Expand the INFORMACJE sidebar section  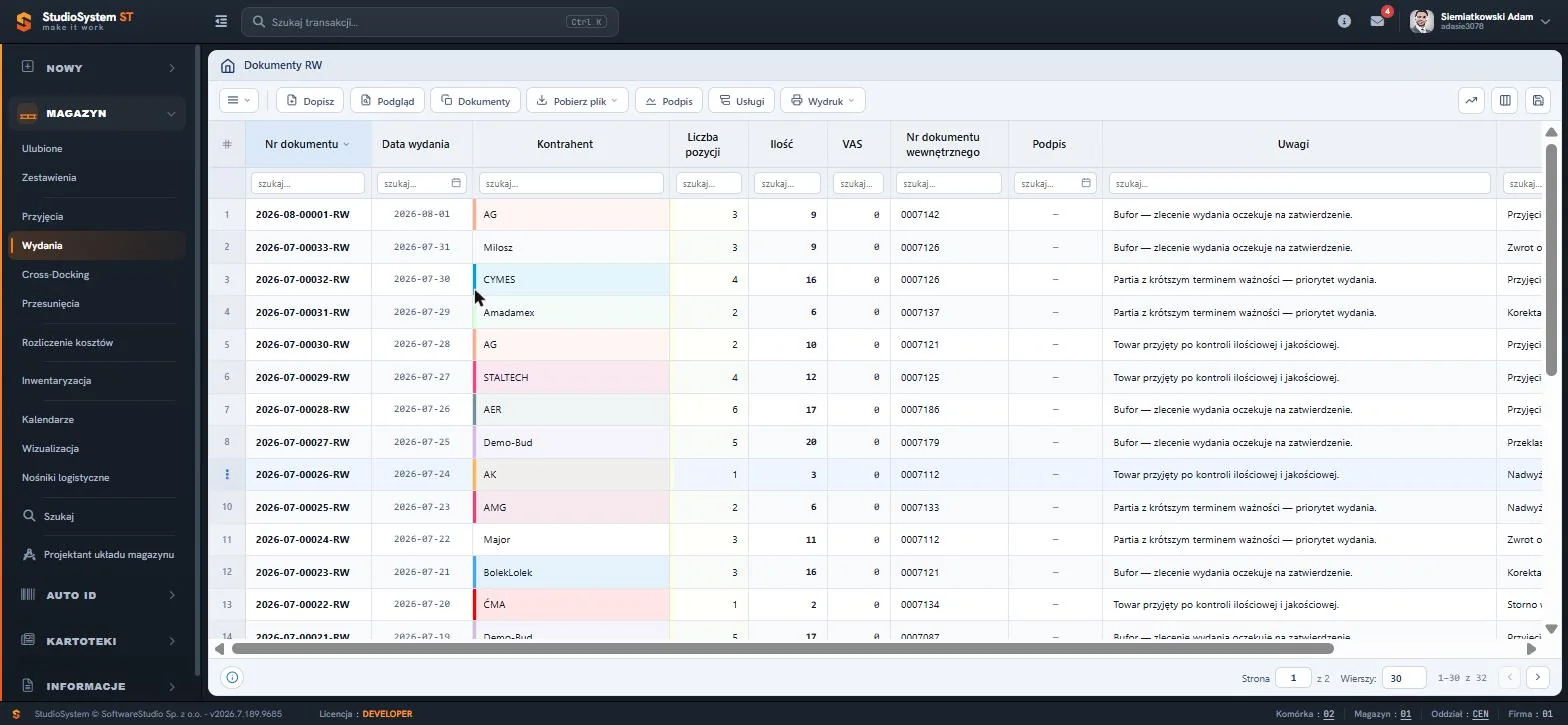tap(97, 687)
